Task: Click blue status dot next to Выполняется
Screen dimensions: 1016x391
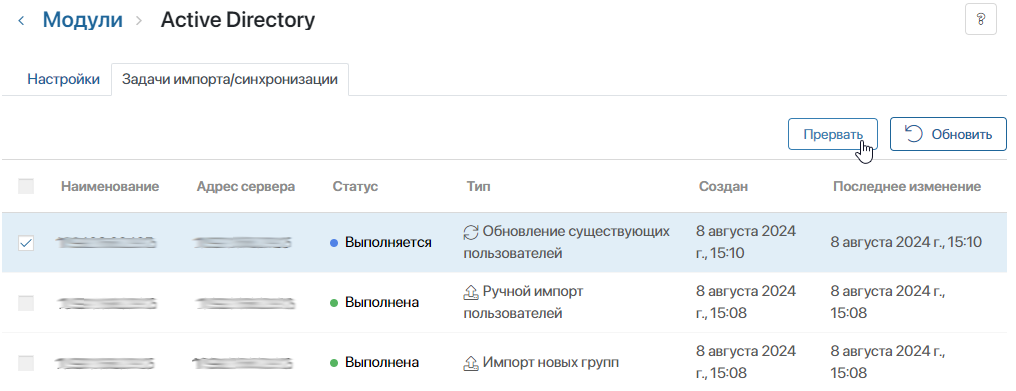Action: [334, 243]
